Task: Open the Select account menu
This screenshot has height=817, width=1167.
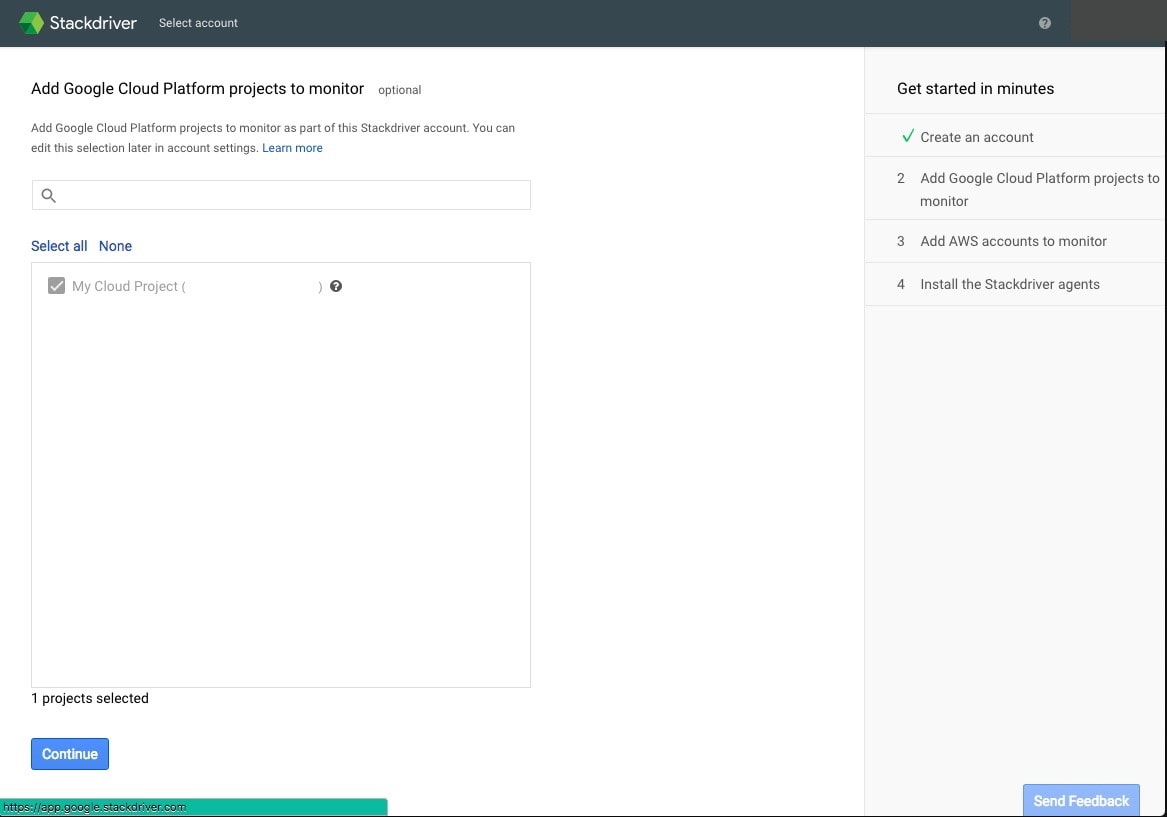Action: (x=198, y=23)
